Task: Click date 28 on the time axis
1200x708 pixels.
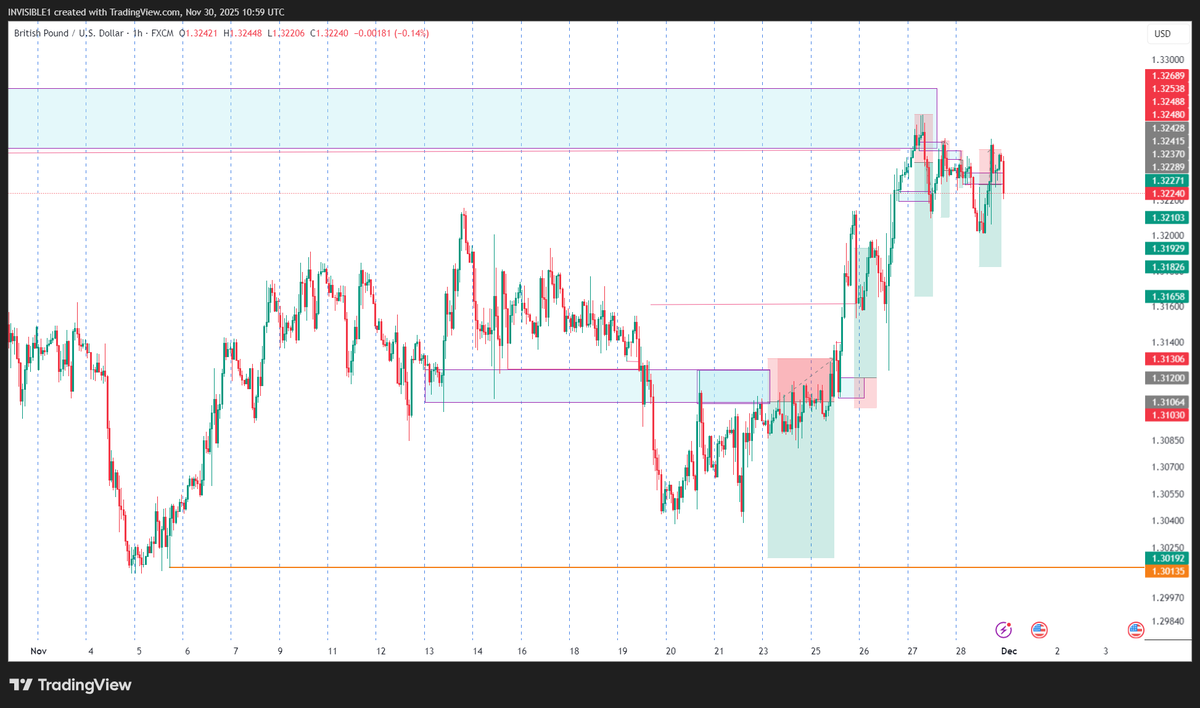Action: click(960, 651)
